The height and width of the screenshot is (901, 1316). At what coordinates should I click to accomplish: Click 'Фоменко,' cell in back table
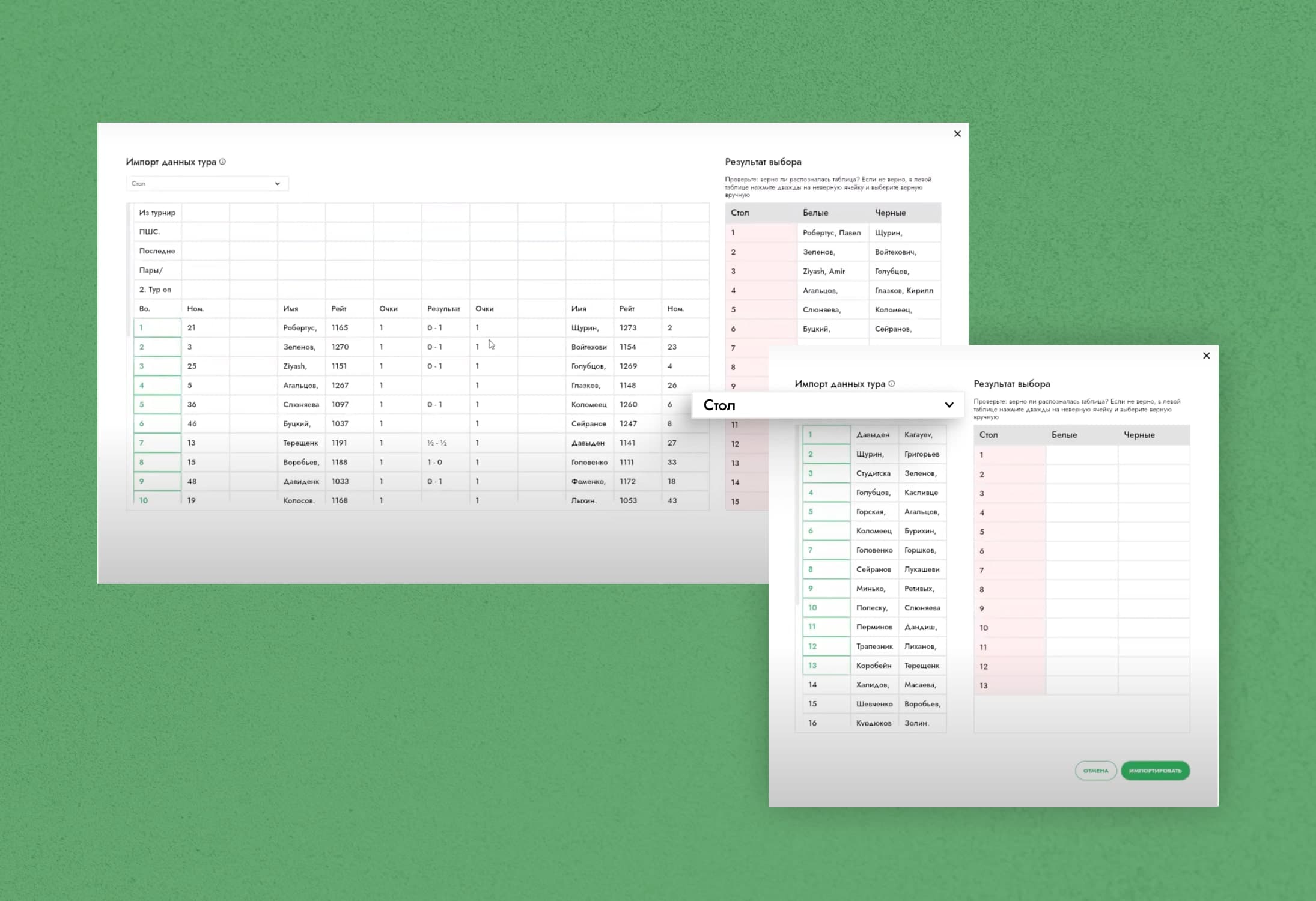click(589, 482)
